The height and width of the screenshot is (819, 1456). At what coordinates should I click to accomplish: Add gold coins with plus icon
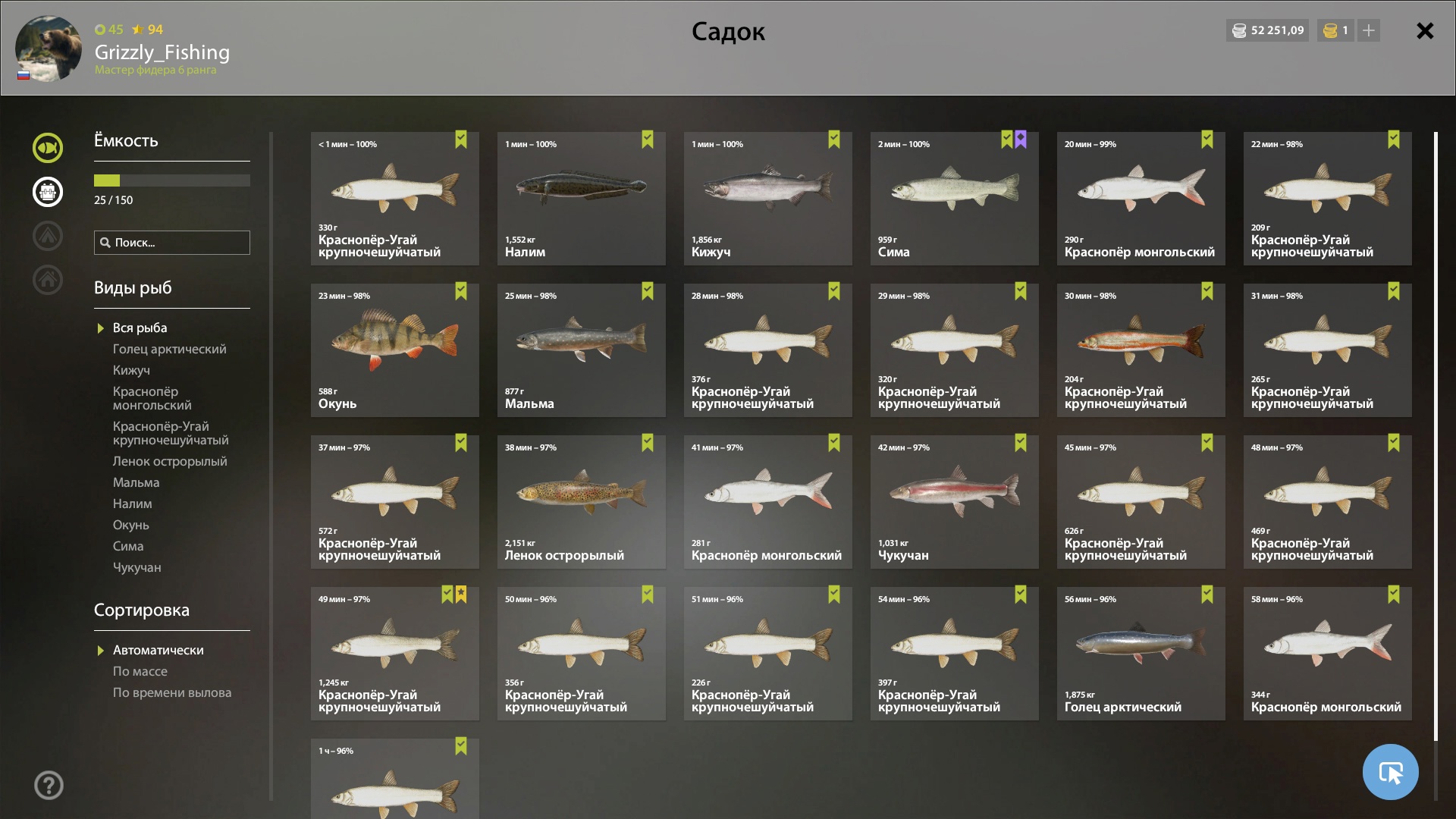tap(1368, 30)
